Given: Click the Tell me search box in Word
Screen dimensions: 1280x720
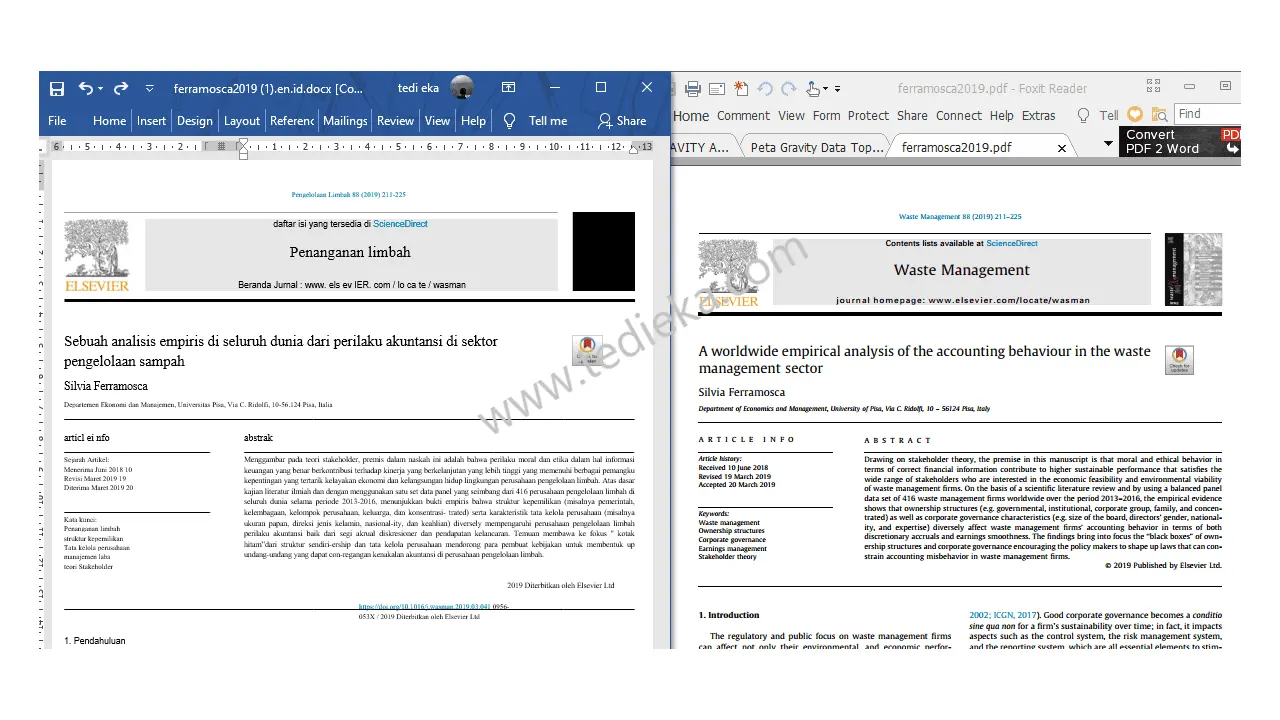Looking at the screenshot, I should (548, 121).
